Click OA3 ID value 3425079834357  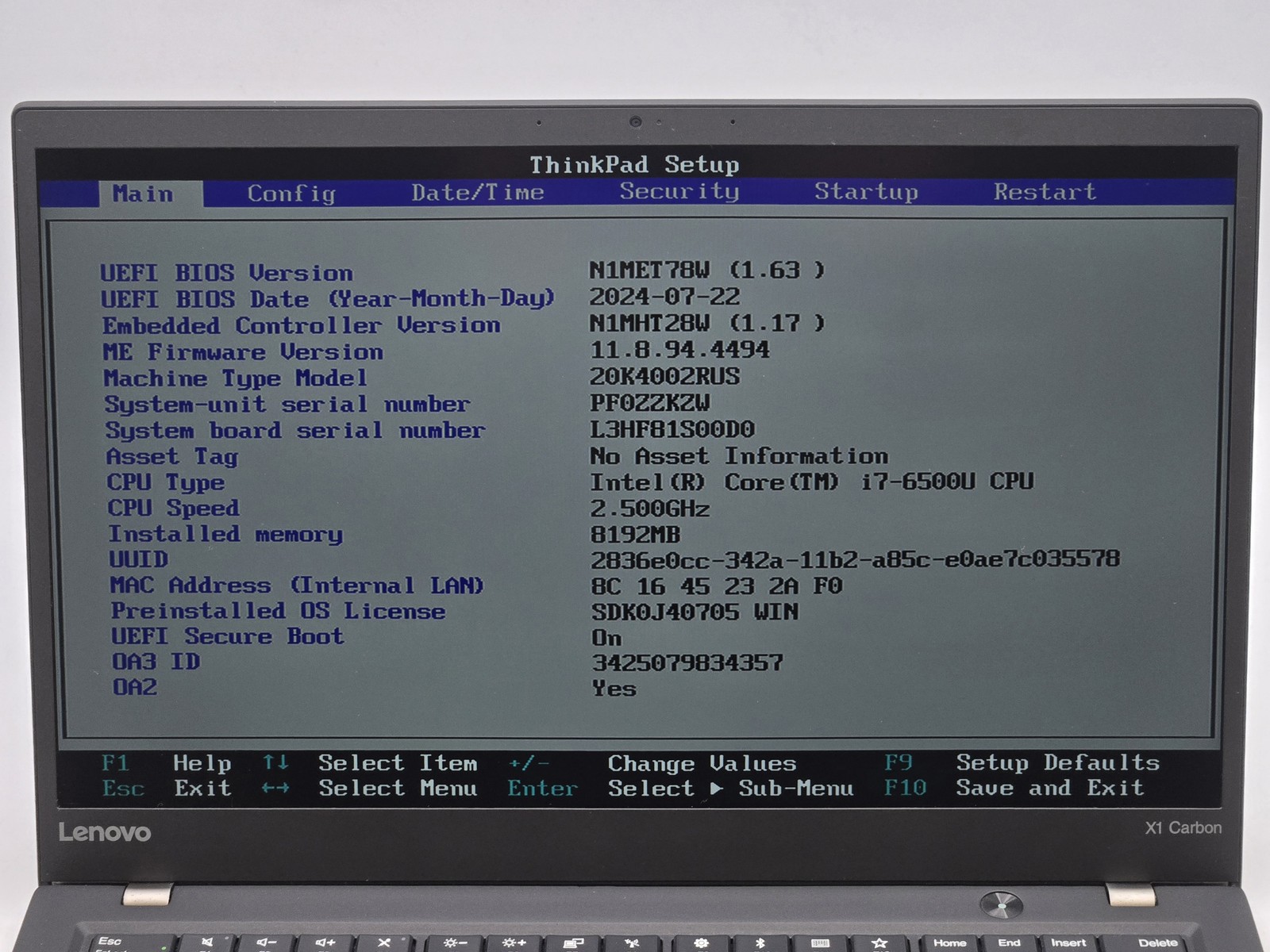pos(687,663)
